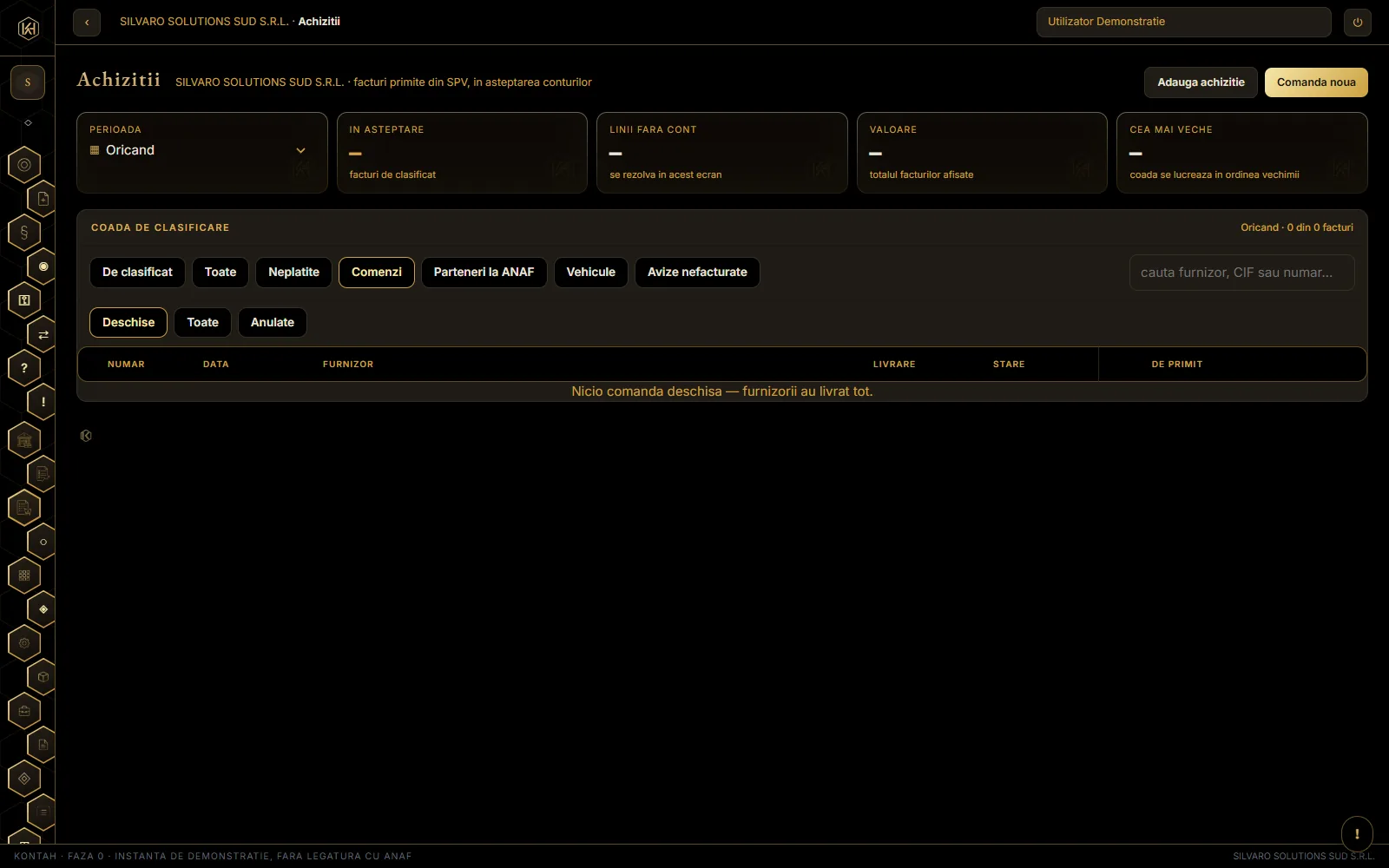Click the briefcase hexagon icon in sidebar

(x=24, y=711)
